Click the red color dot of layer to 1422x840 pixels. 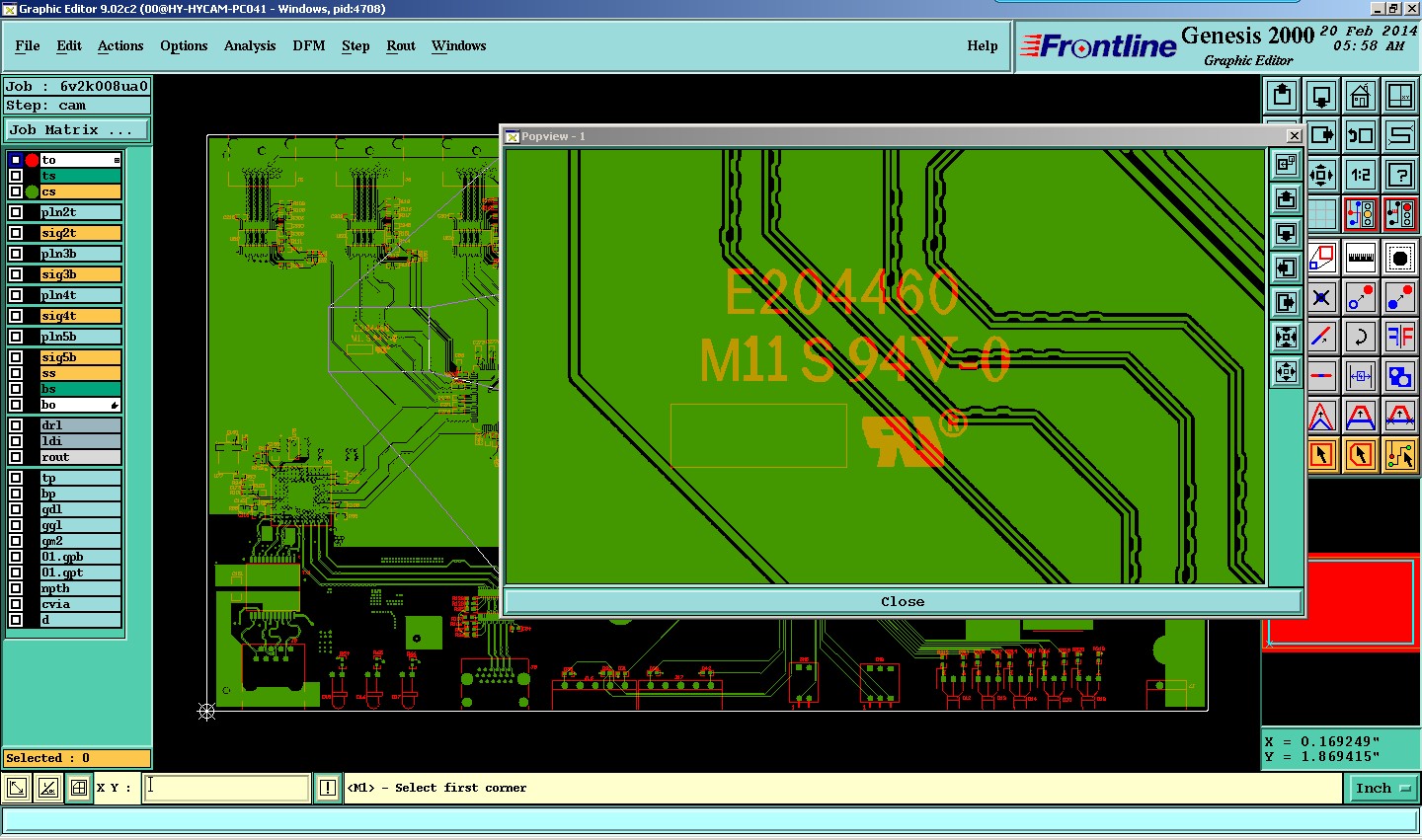click(x=33, y=160)
